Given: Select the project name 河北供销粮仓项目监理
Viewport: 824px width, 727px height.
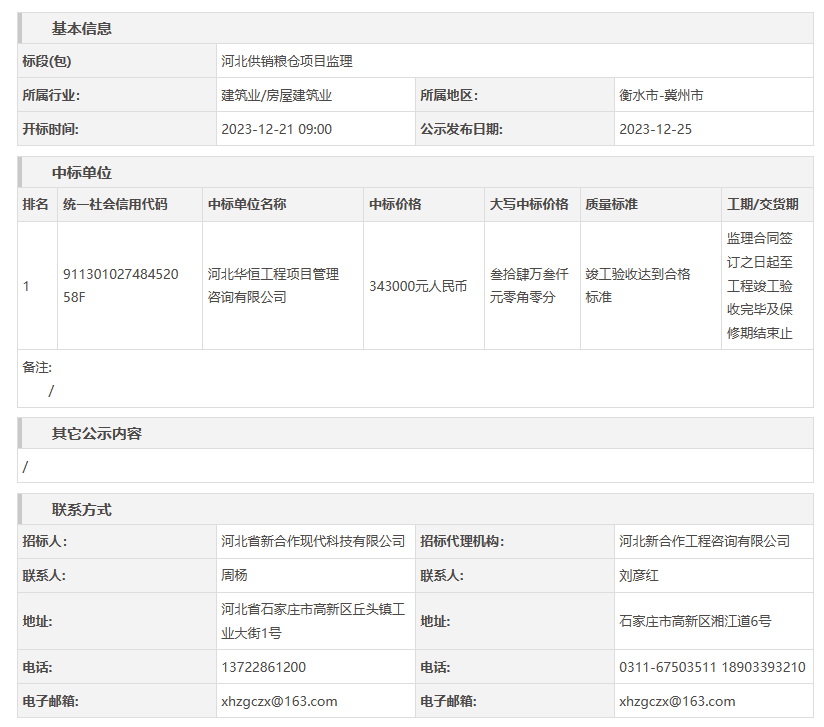Looking at the screenshot, I should [287, 61].
